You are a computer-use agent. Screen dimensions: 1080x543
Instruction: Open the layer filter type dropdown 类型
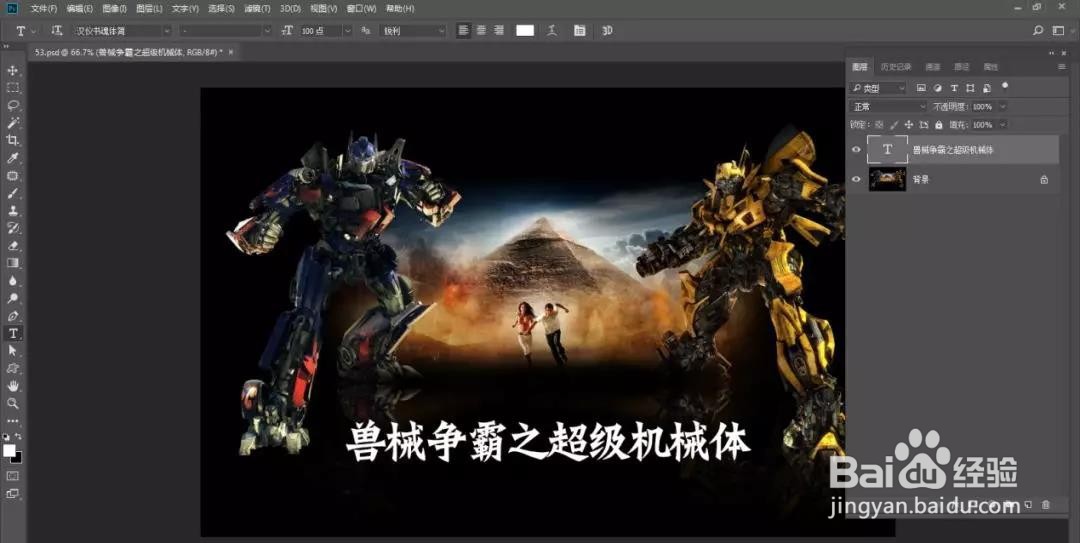878,88
